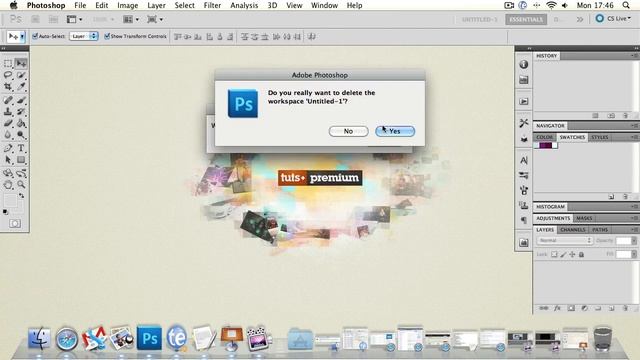
Task: Select the 3D Camera Orbit tool
Action: click(x=21, y=173)
